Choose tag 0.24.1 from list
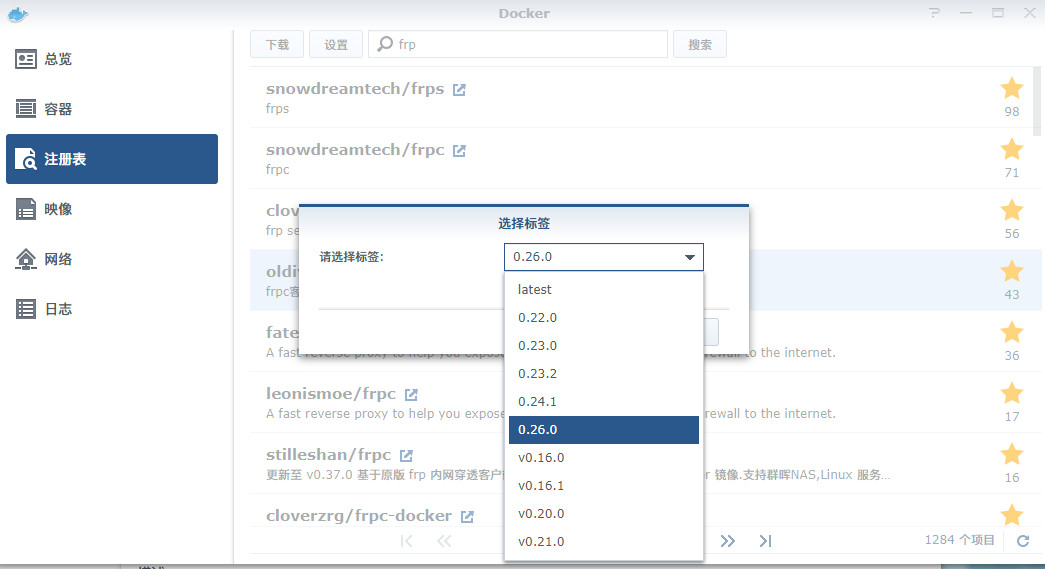 [604, 402]
